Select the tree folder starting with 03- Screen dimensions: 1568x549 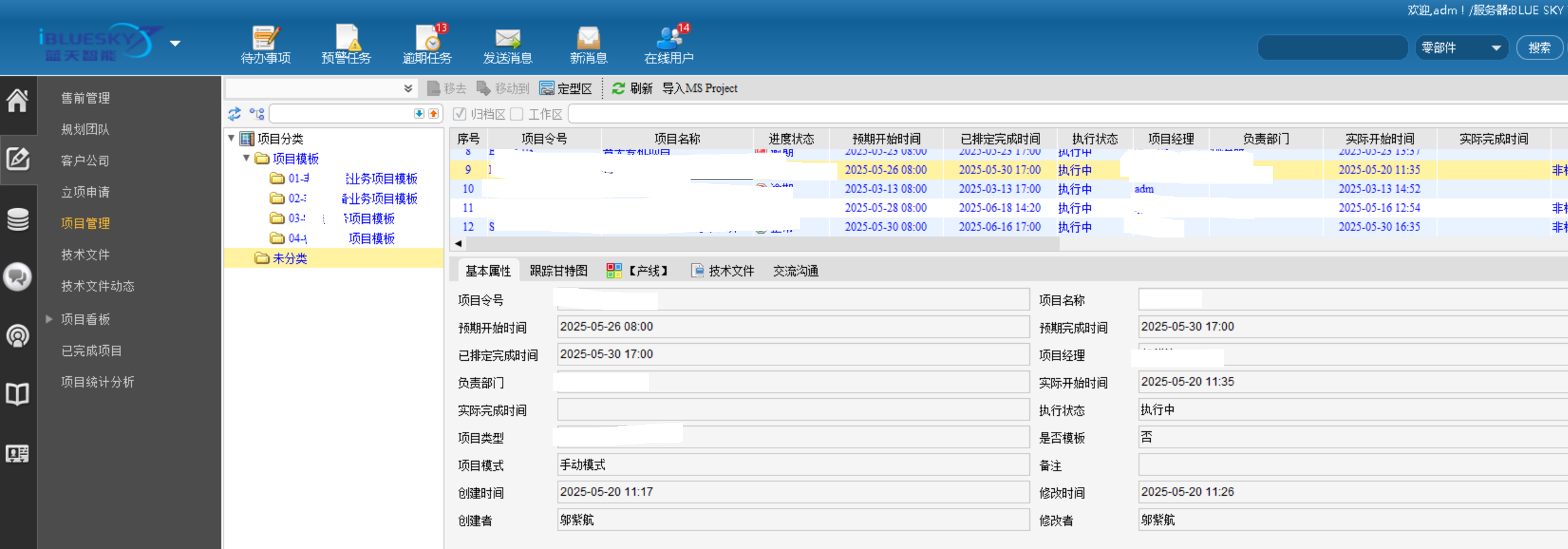point(332,218)
